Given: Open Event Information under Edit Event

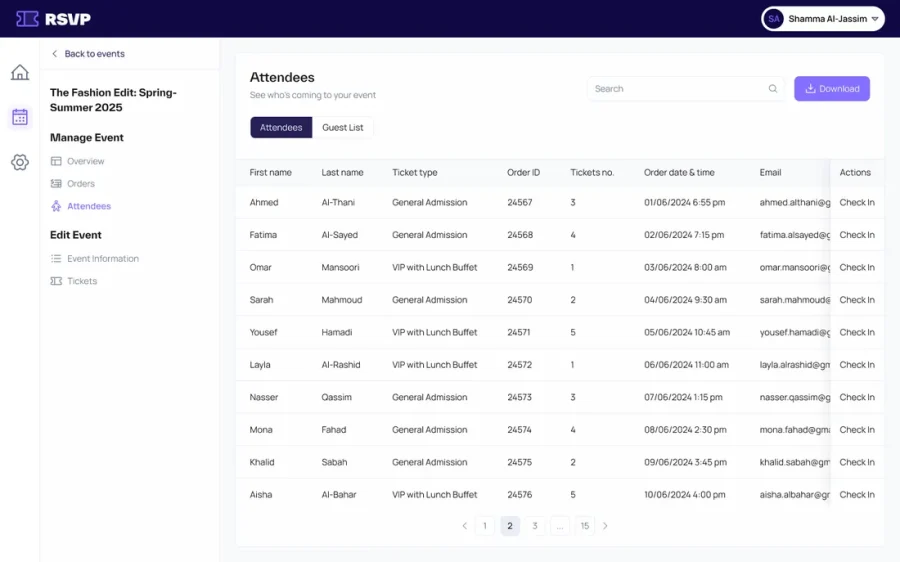Looking at the screenshot, I should tap(103, 258).
